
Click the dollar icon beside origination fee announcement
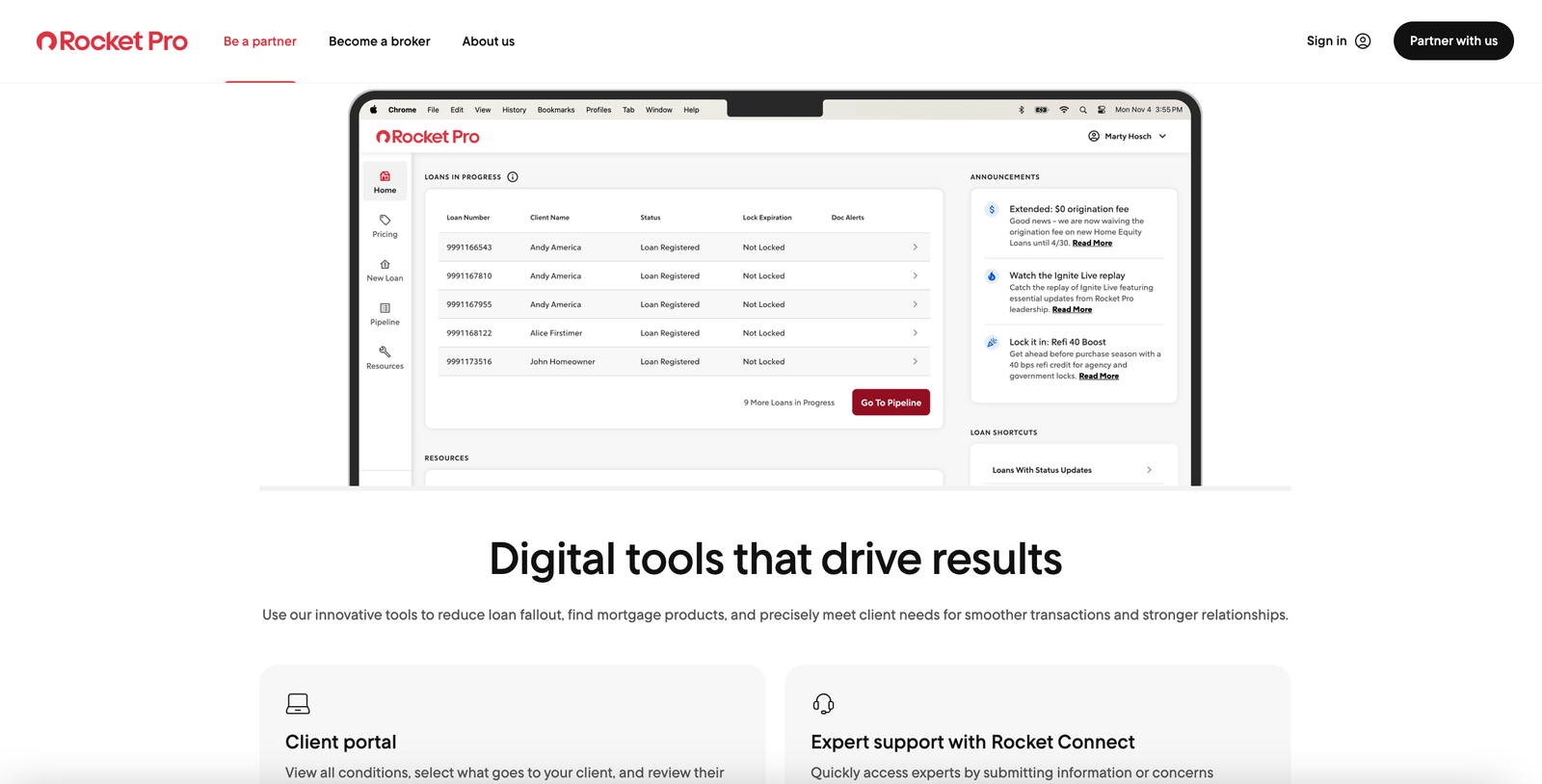click(x=992, y=209)
